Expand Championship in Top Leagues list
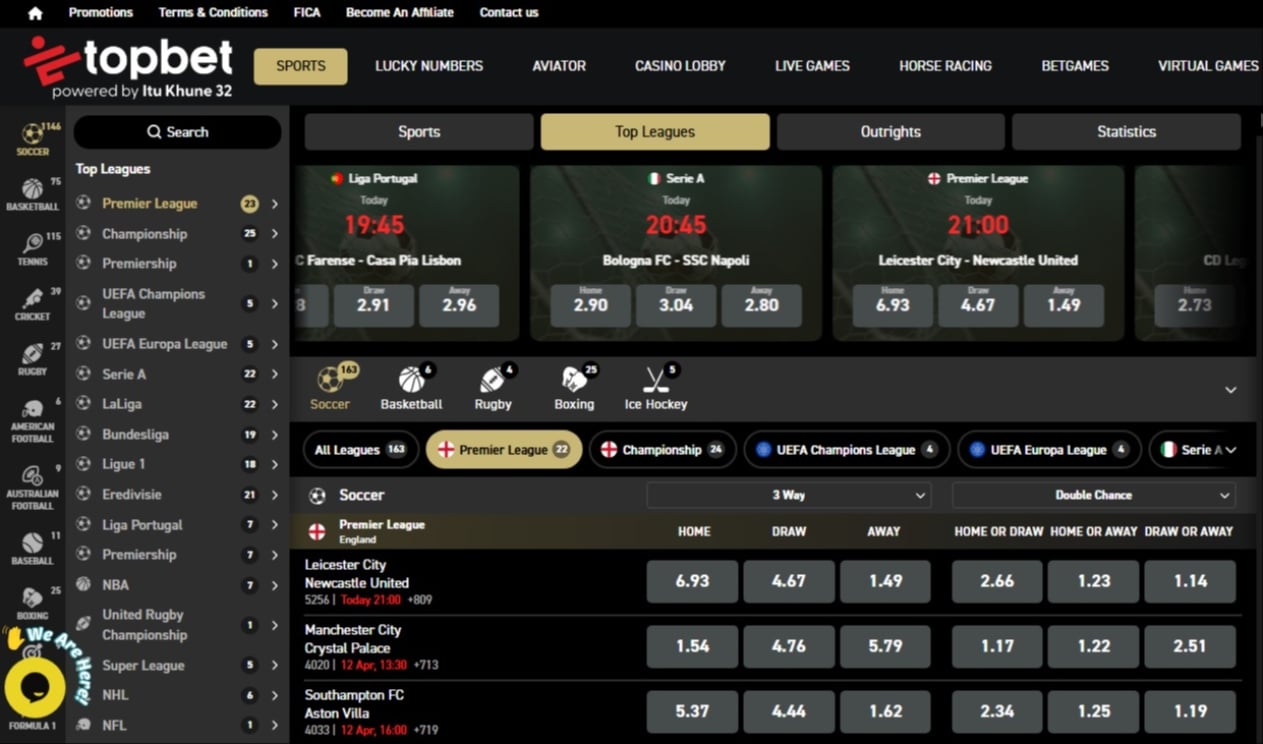The height and width of the screenshot is (744, 1263). click(274, 234)
